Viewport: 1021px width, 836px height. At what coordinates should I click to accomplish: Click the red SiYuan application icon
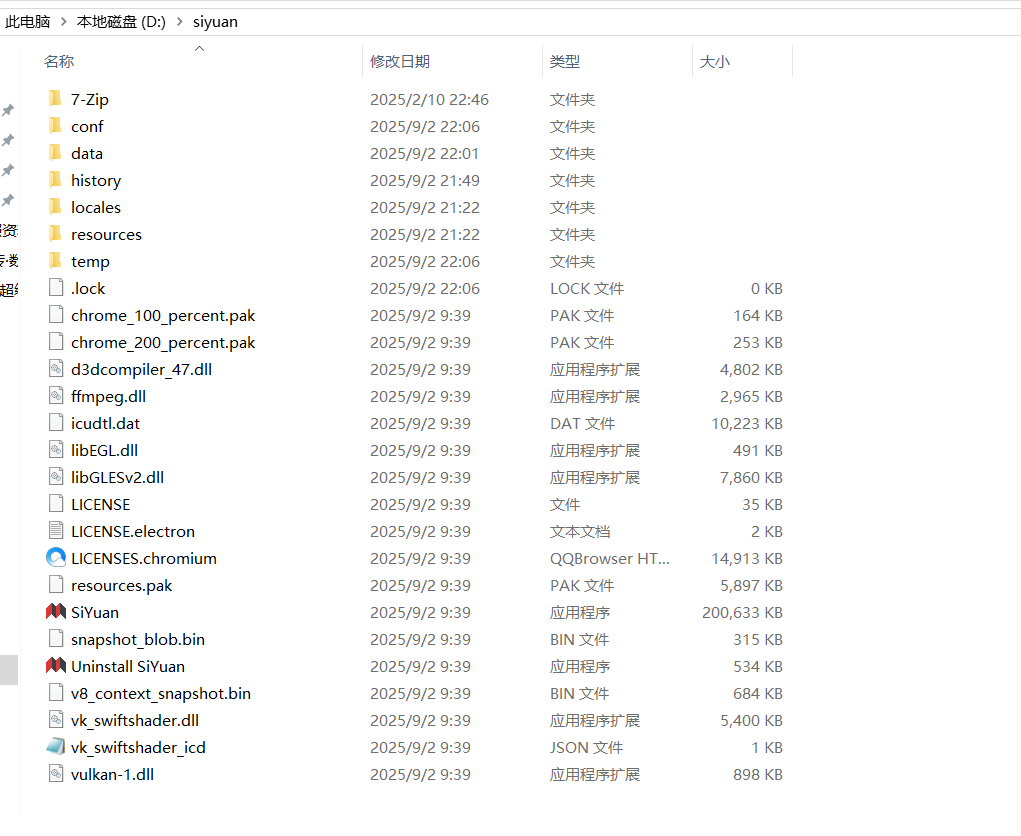coord(56,612)
